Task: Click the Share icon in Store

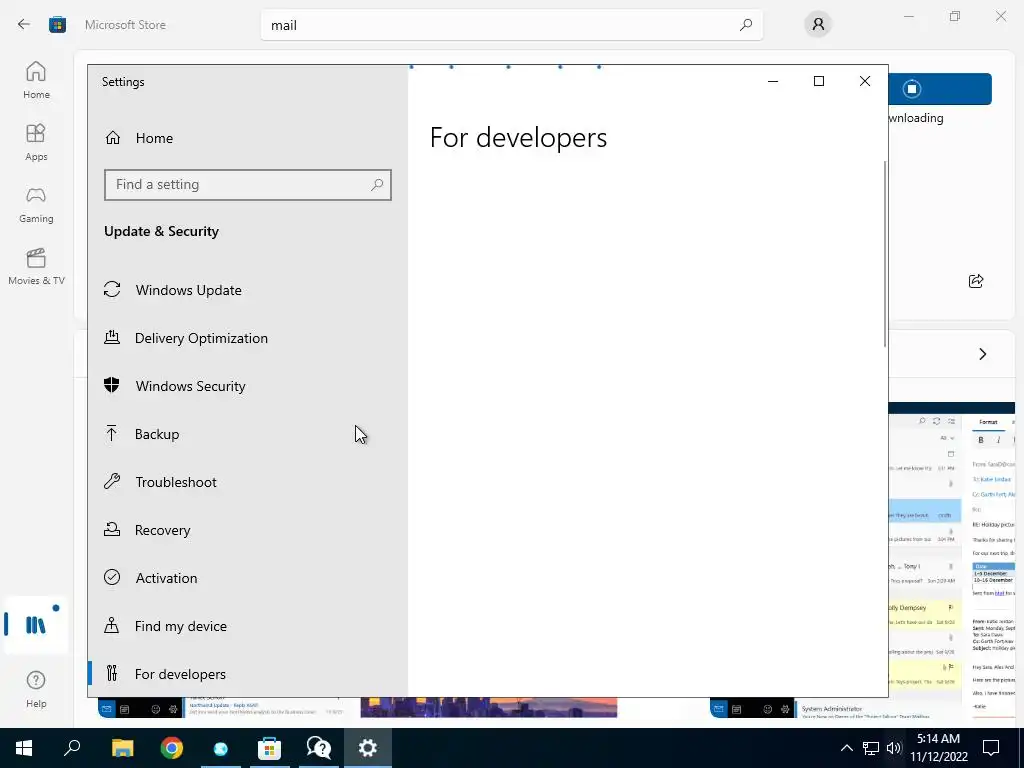Action: (976, 281)
